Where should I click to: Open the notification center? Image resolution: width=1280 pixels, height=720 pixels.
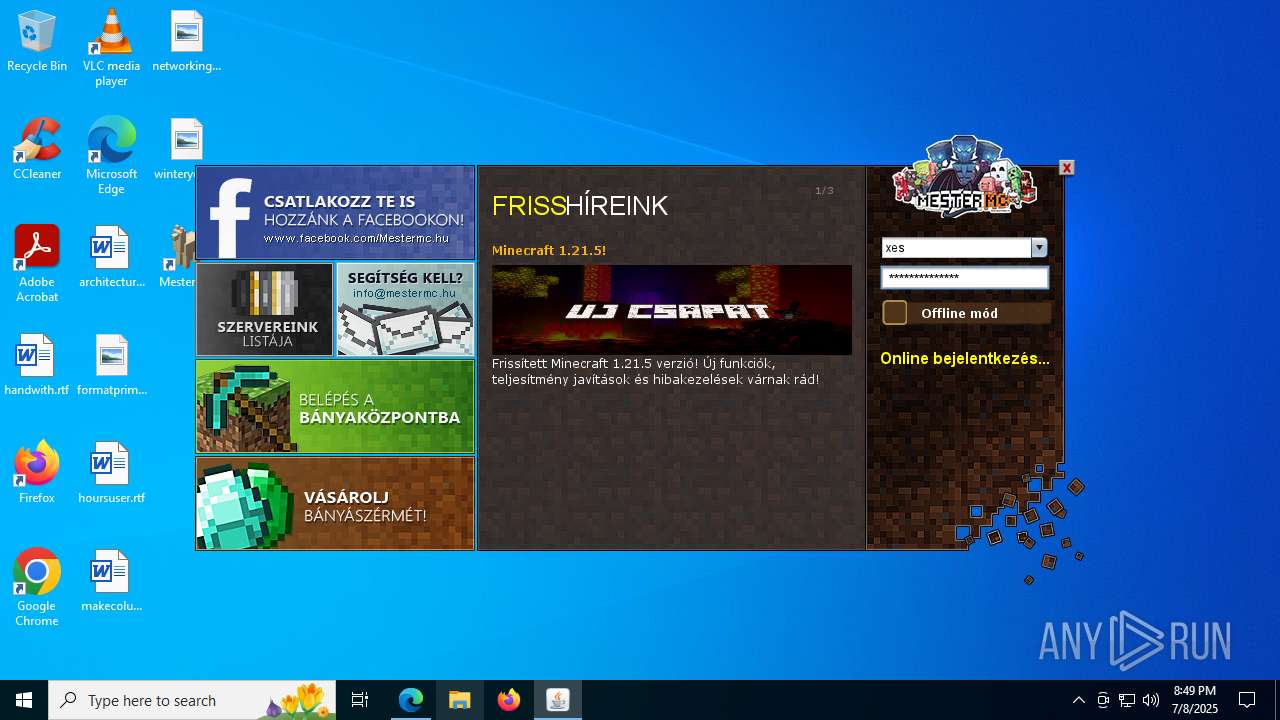1247,700
